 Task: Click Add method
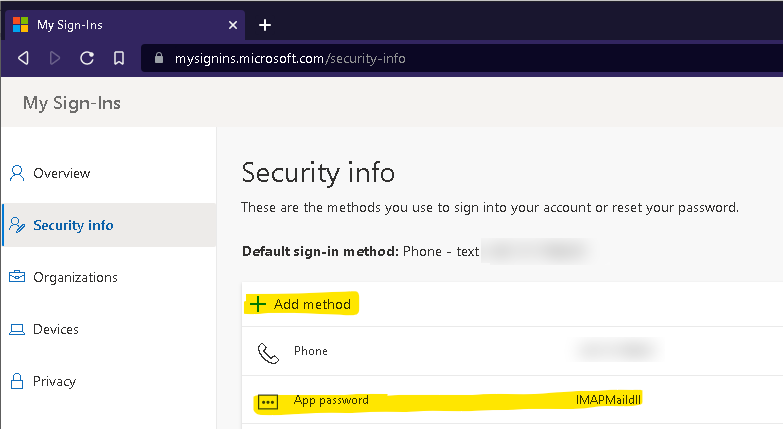click(301, 304)
